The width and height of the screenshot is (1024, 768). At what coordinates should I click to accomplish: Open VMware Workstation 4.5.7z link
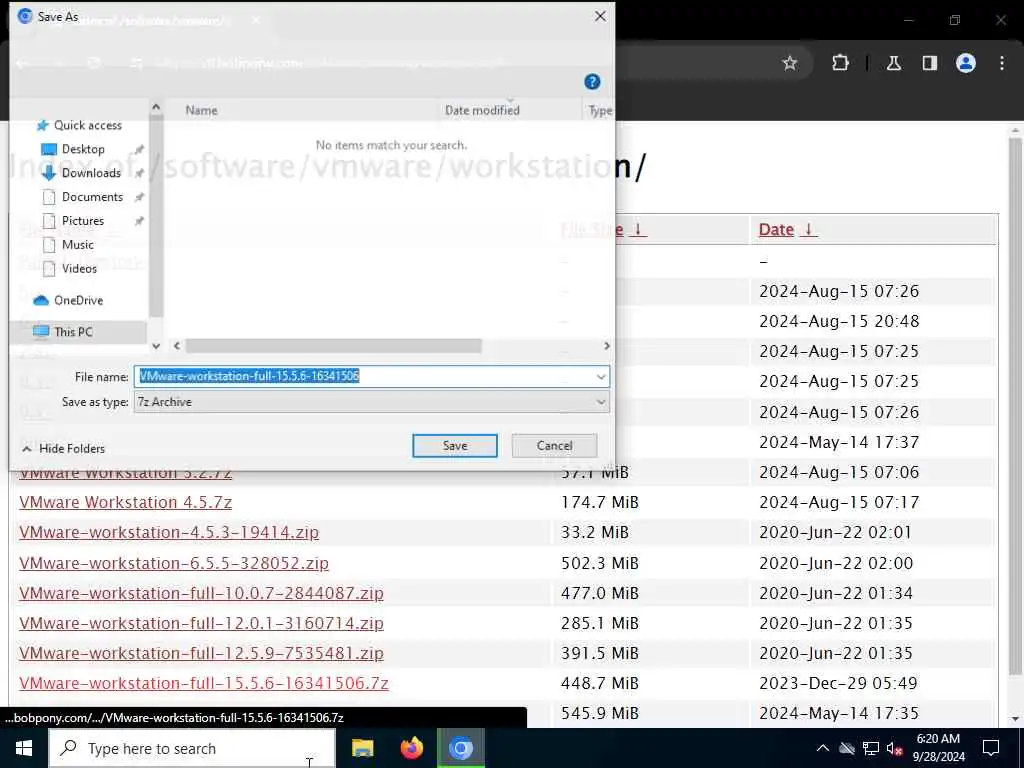125,502
